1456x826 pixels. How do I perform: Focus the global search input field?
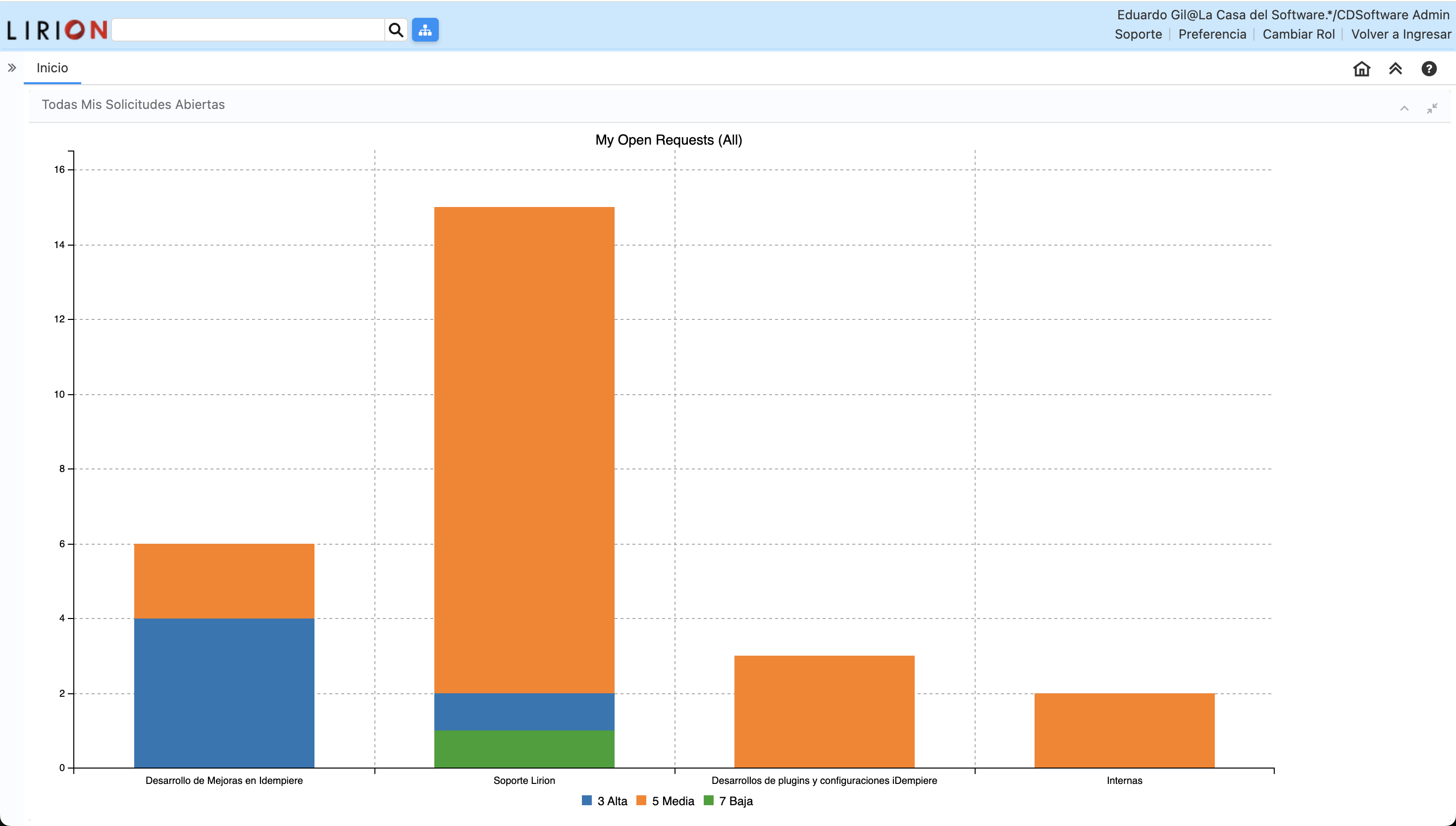pos(249,30)
